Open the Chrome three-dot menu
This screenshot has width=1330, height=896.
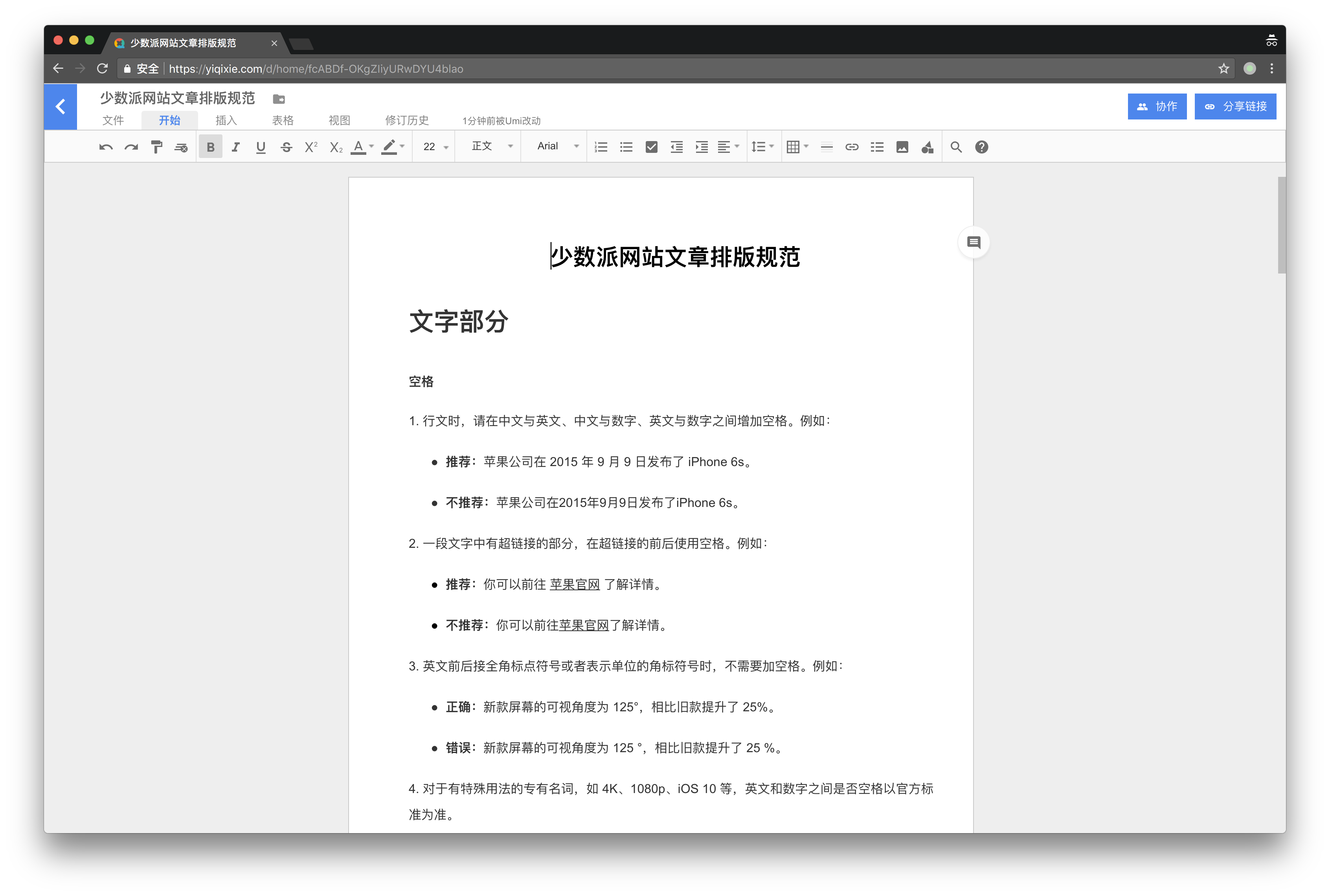[1271, 68]
